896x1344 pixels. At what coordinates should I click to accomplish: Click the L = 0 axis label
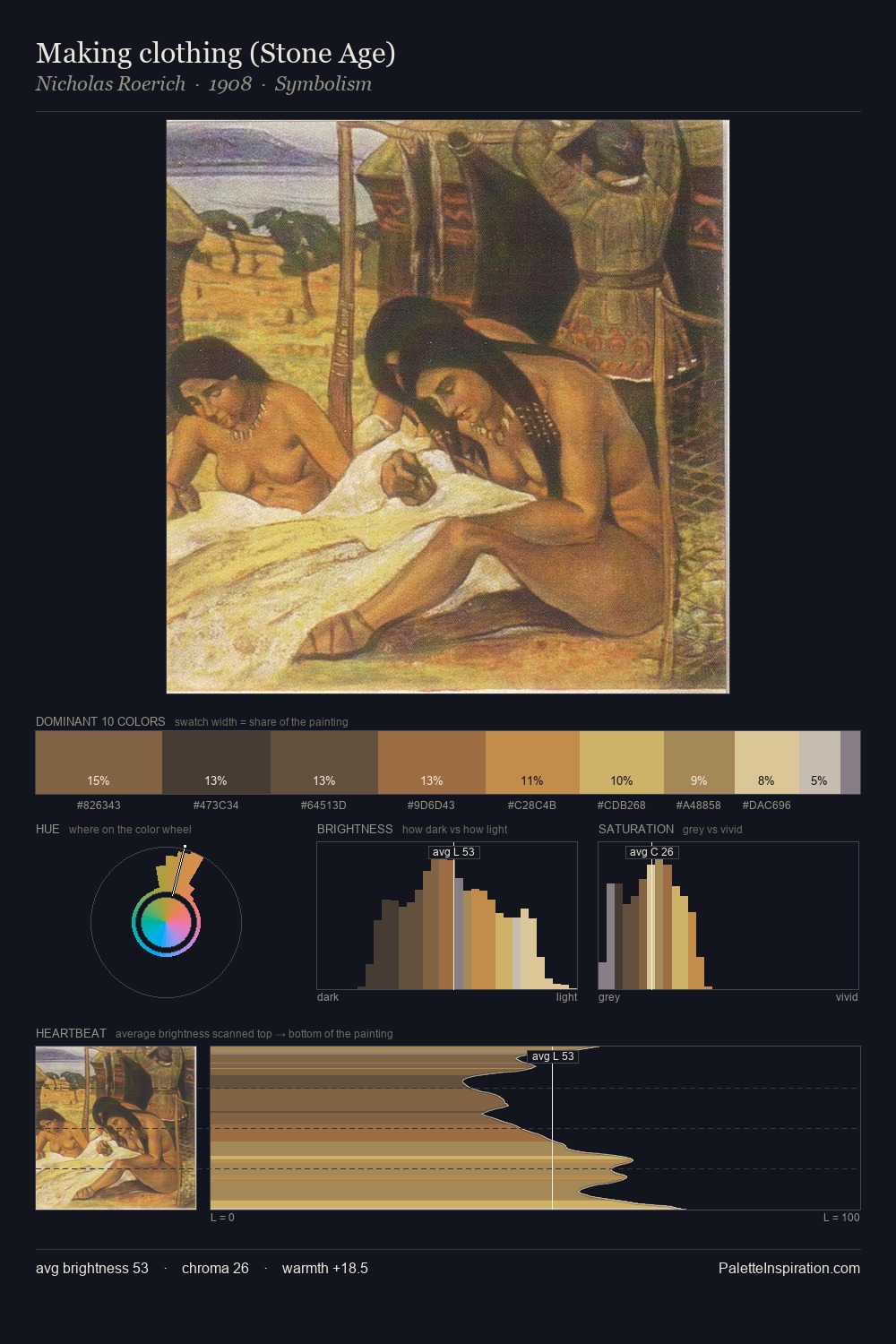[x=222, y=1218]
